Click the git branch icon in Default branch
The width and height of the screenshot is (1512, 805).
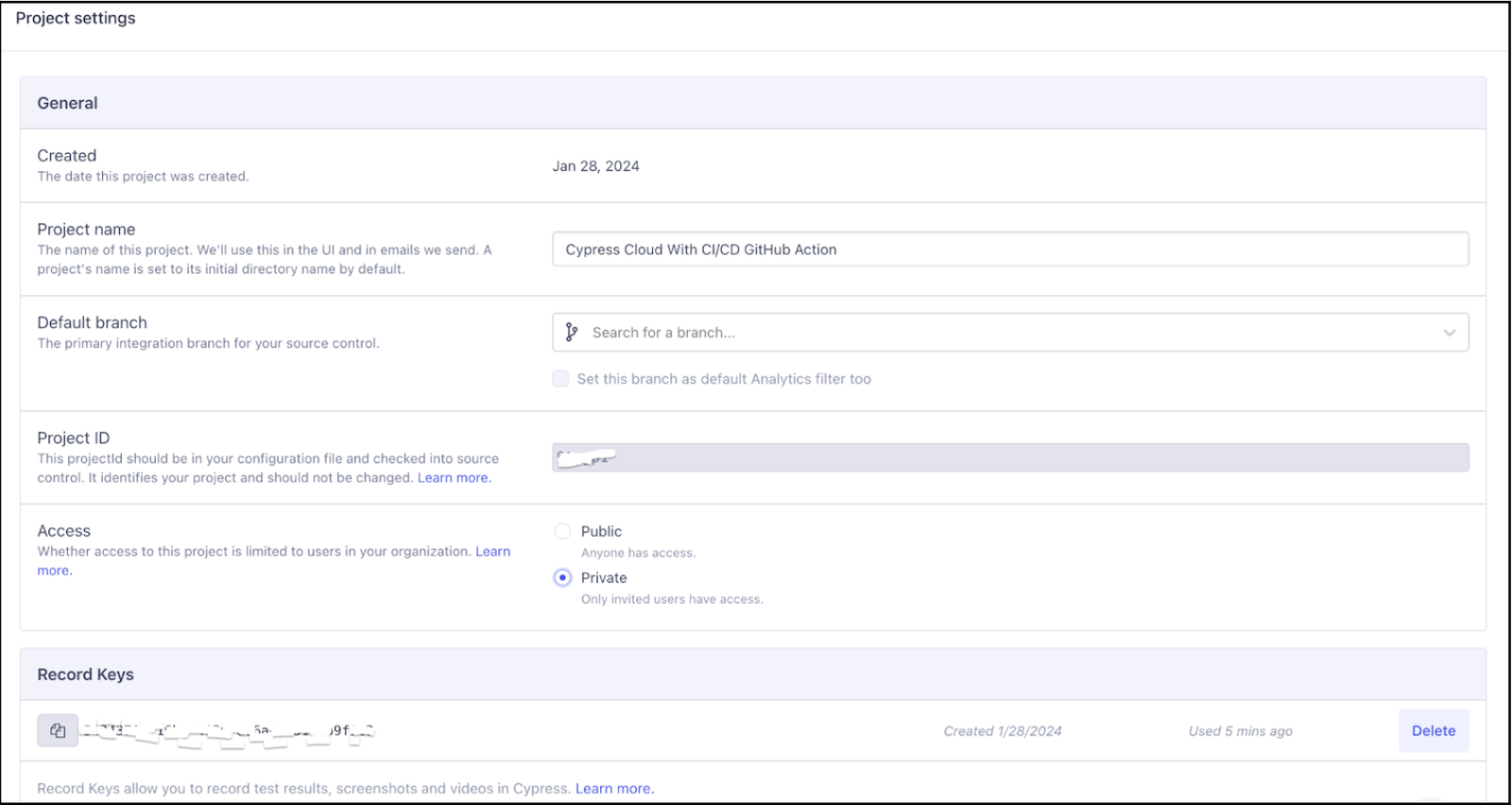coord(571,333)
